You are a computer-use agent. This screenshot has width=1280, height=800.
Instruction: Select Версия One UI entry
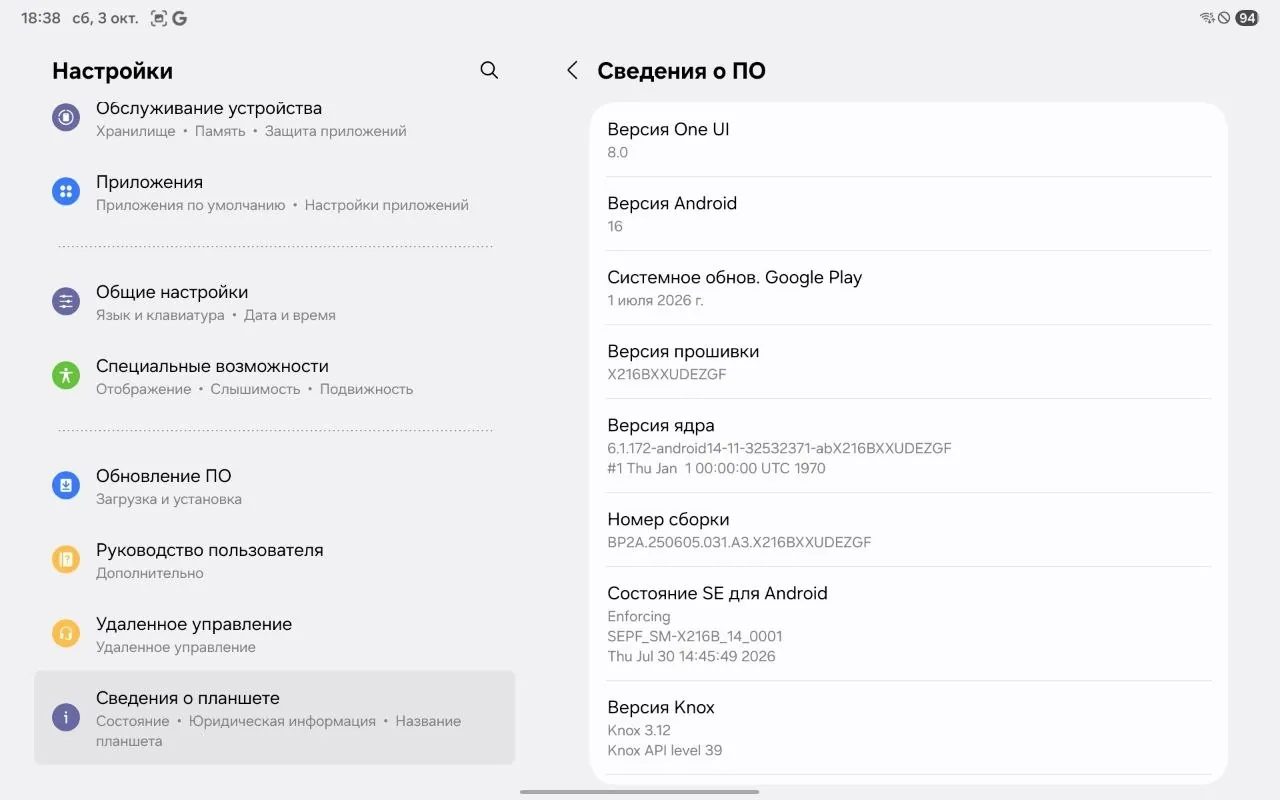909,140
